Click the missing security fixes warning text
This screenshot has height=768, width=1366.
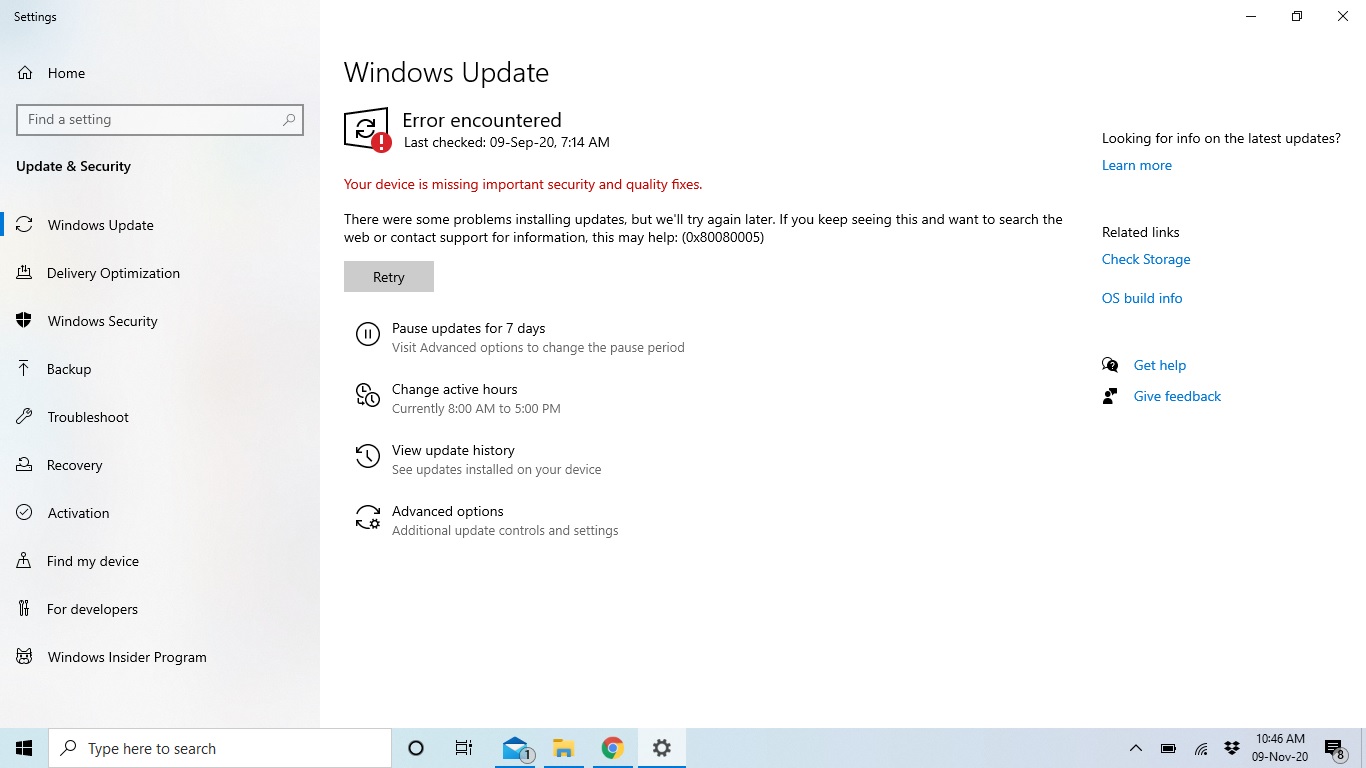pos(523,184)
